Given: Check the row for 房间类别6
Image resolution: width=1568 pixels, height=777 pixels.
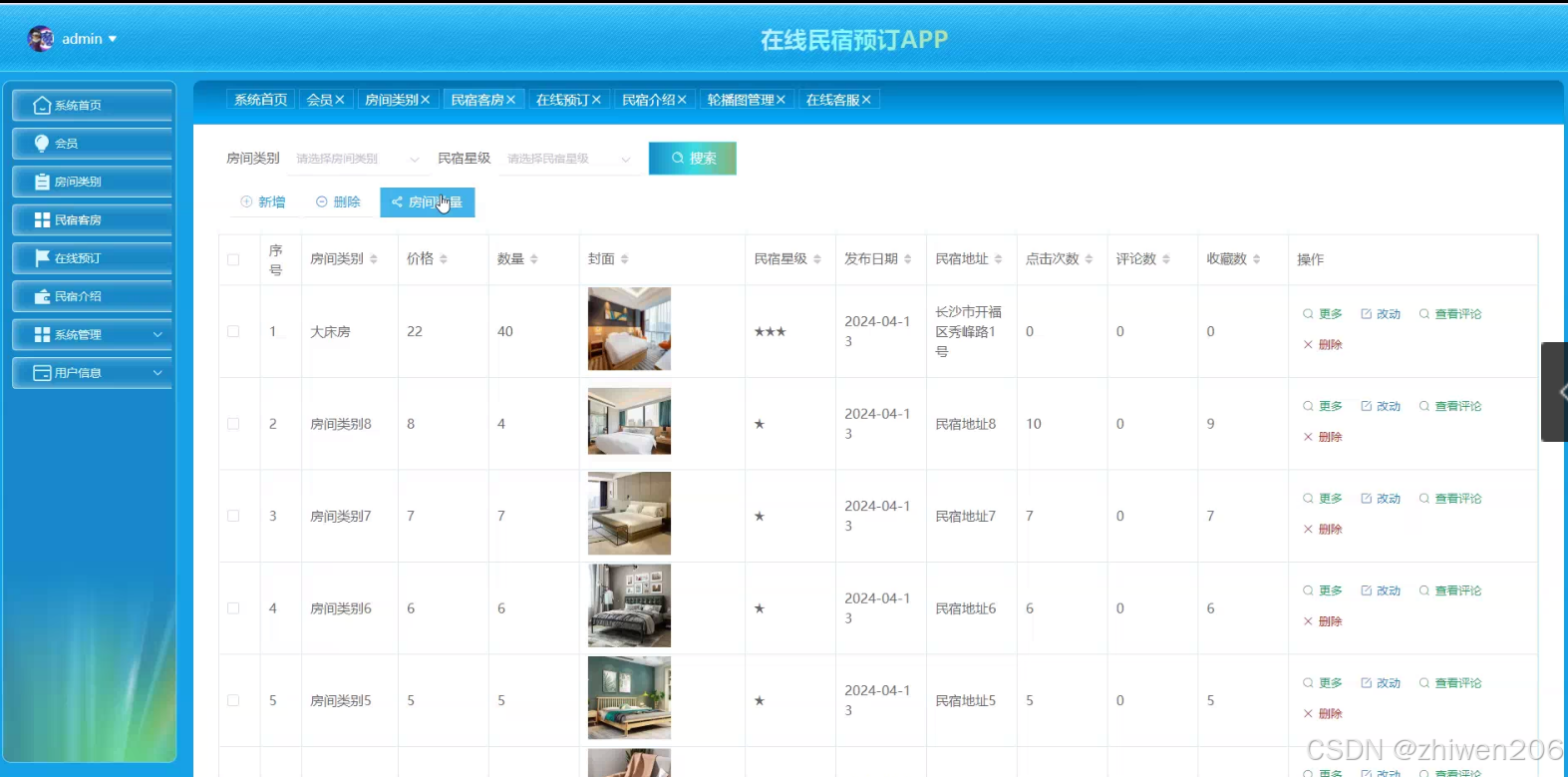Looking at the screenshot, I should coord(233,608).
